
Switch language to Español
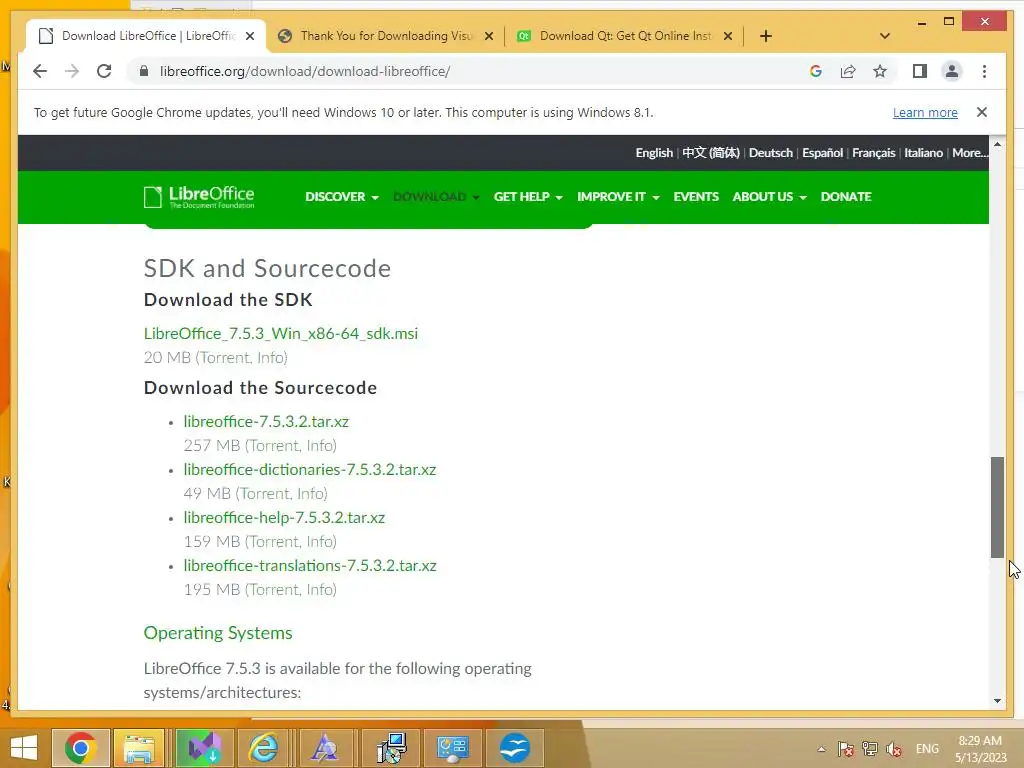click(x=822, y=153)
